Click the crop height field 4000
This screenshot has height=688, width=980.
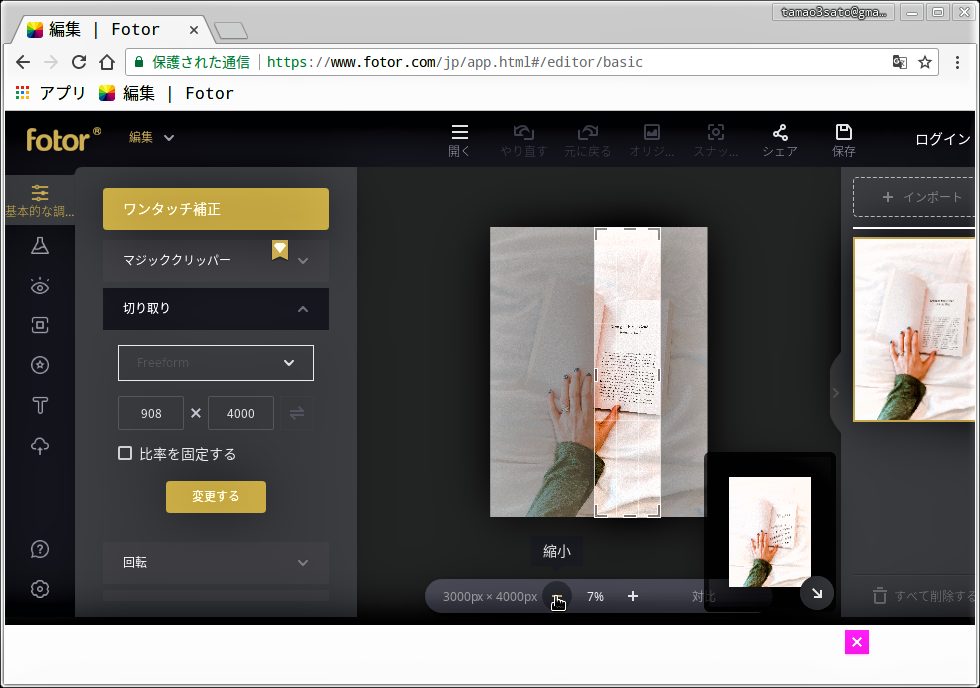[x=241, y=413]
